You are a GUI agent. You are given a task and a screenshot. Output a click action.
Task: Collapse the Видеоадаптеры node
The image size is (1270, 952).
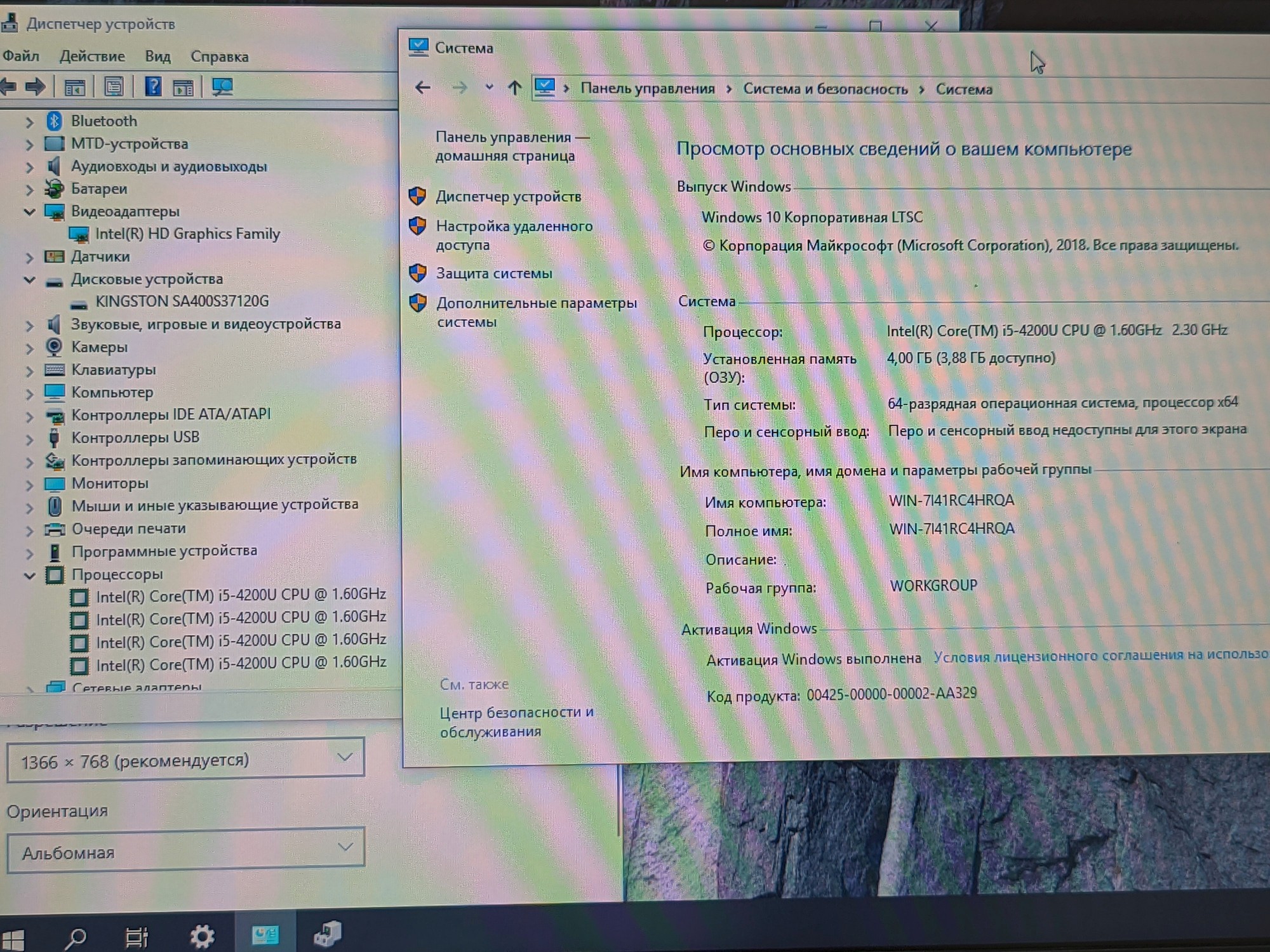coord(29,211)
